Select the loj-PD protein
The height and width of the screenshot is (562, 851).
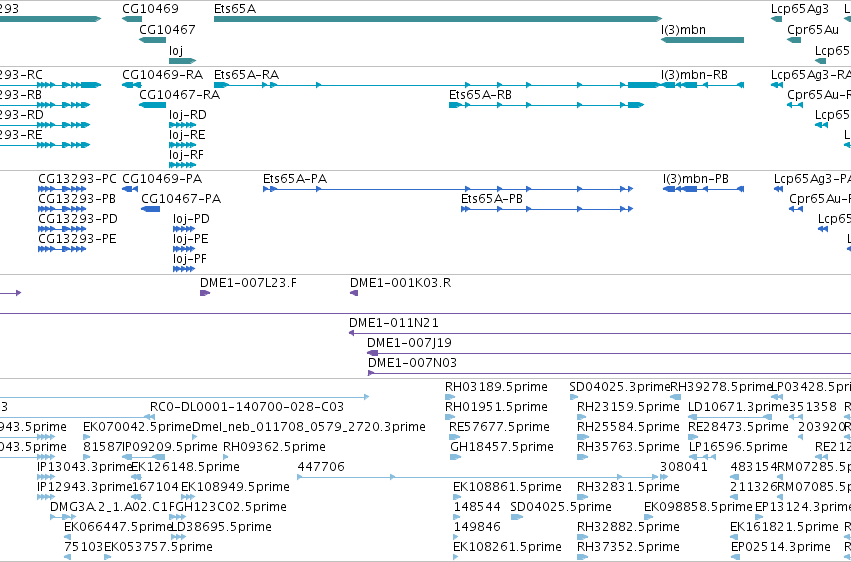click(x=192, y=219)
